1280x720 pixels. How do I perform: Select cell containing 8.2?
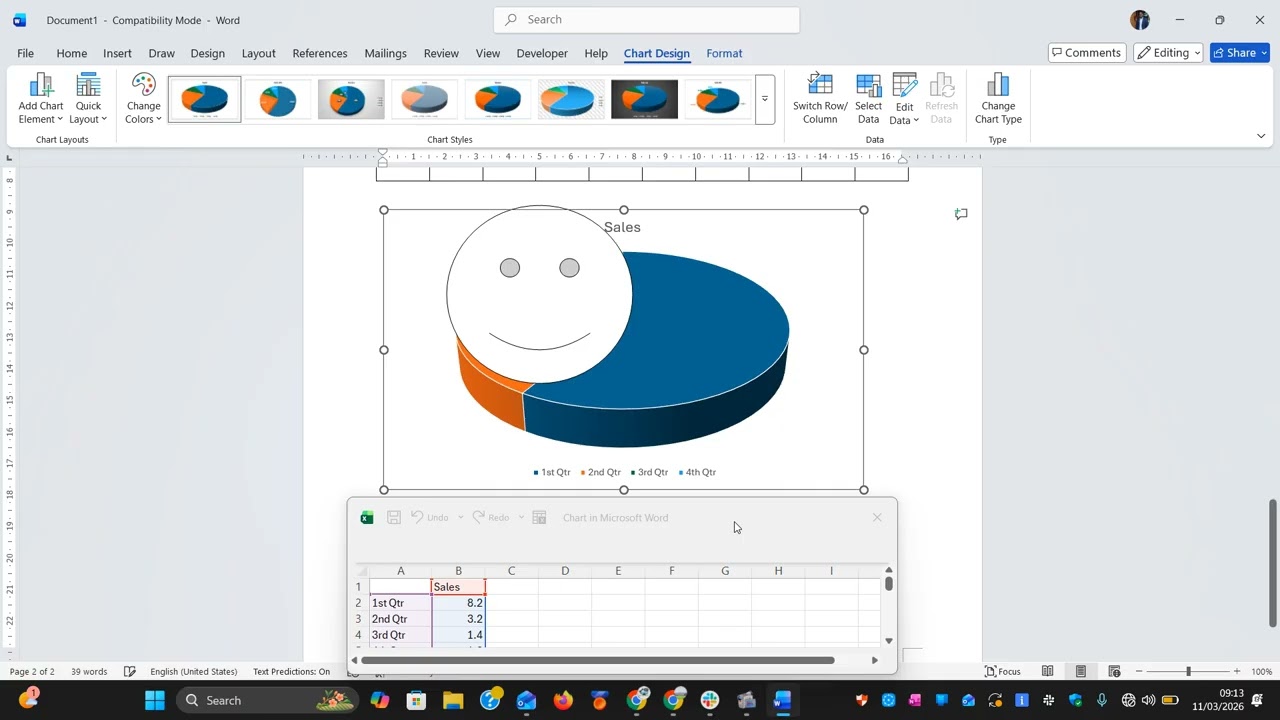[x=458, y=603]
